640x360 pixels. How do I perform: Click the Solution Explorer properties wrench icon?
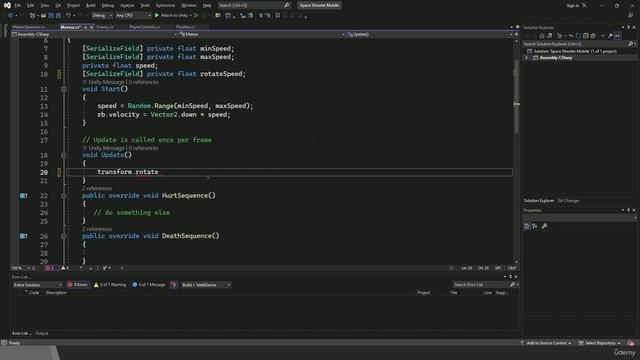(x=610, y=36)
